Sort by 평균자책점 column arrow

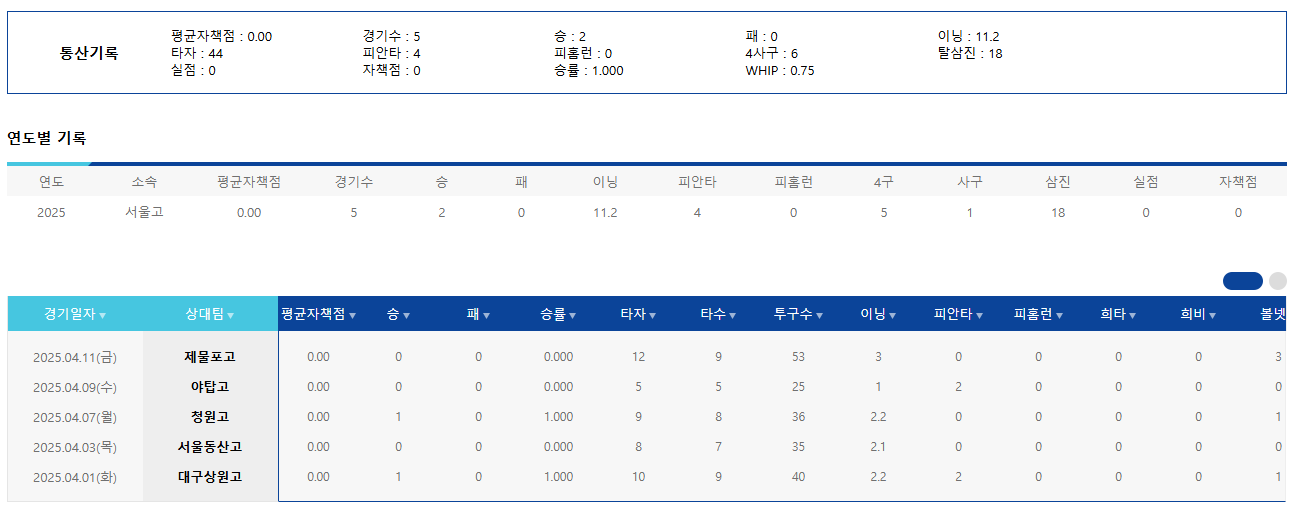click(x=353, y=315)
